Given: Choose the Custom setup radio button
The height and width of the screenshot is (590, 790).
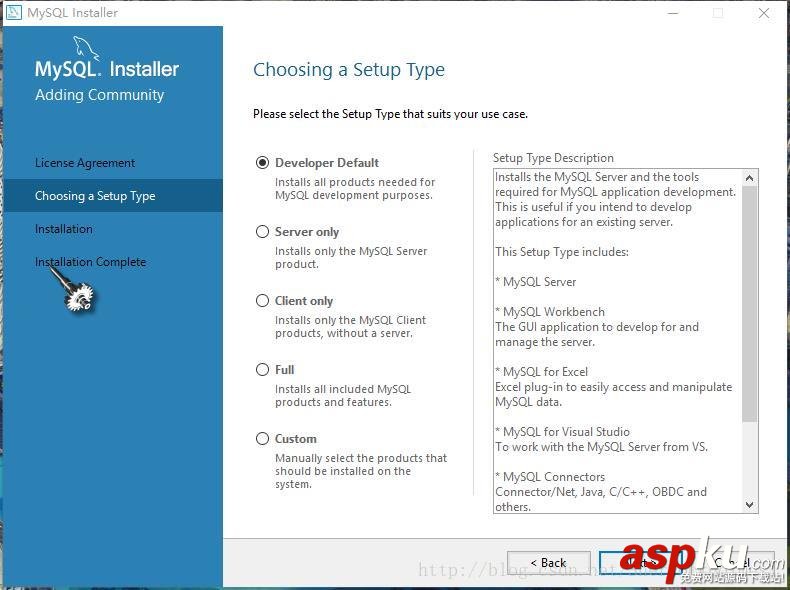Looking at the screenshot, I should point(262,439).
